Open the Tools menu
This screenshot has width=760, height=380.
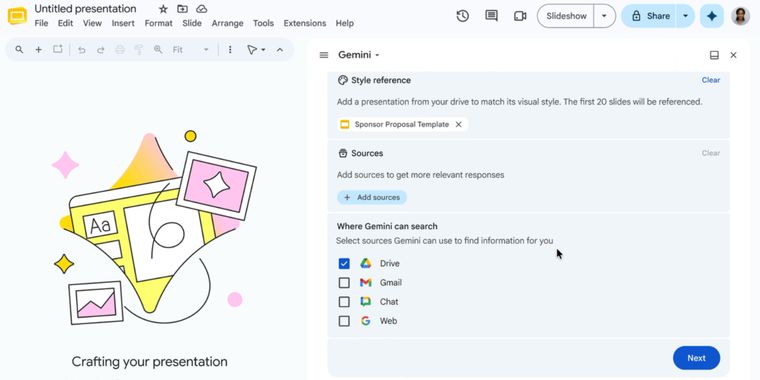click(x=263, y=23)
